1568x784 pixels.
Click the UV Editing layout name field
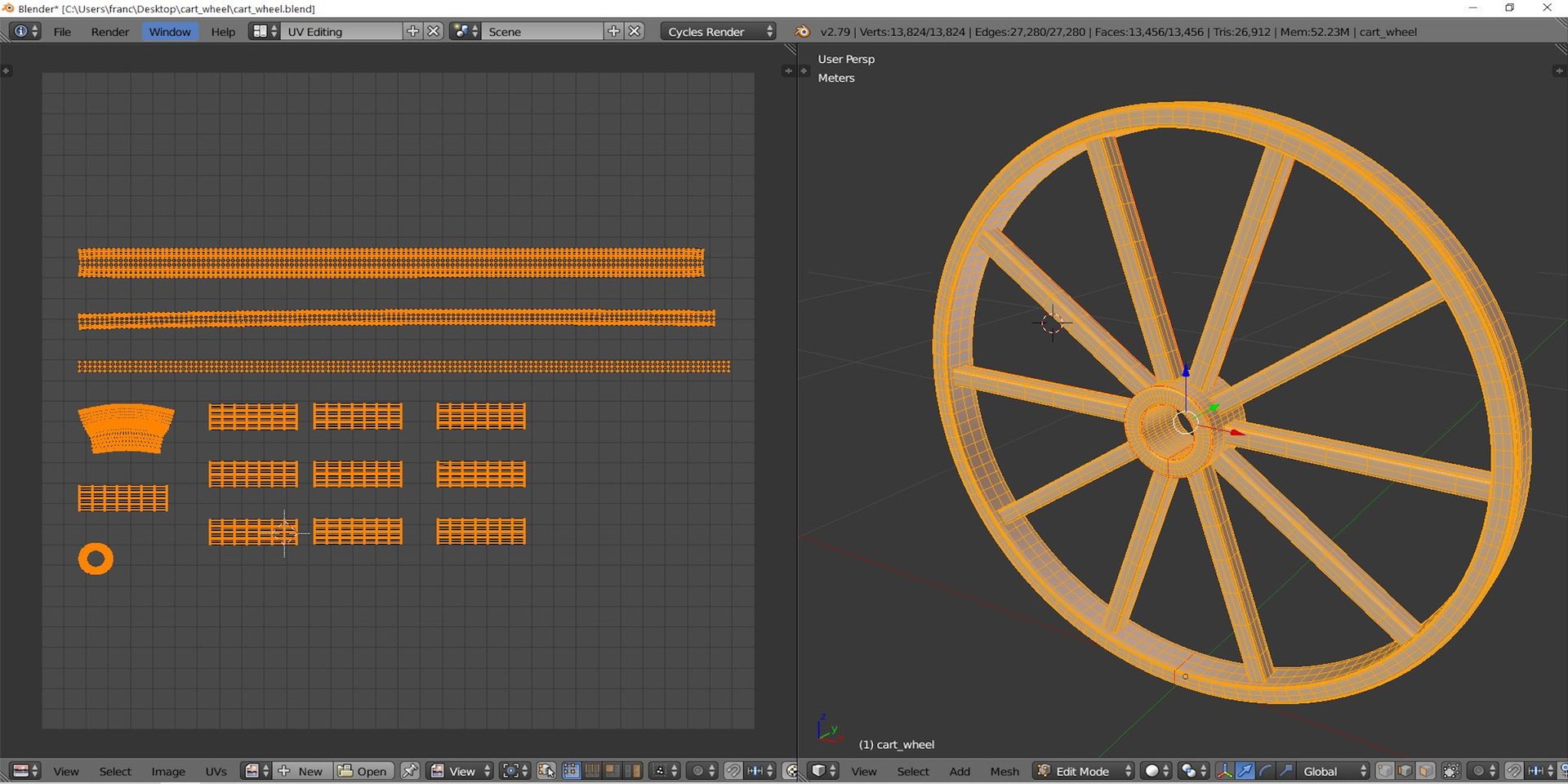341,31
